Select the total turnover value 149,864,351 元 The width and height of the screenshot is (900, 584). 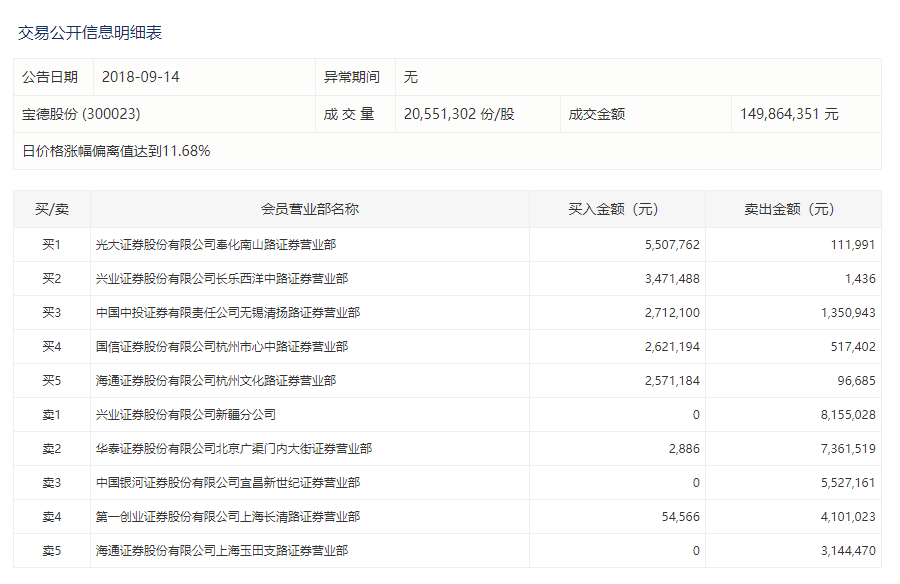click(x=789, y=115)
